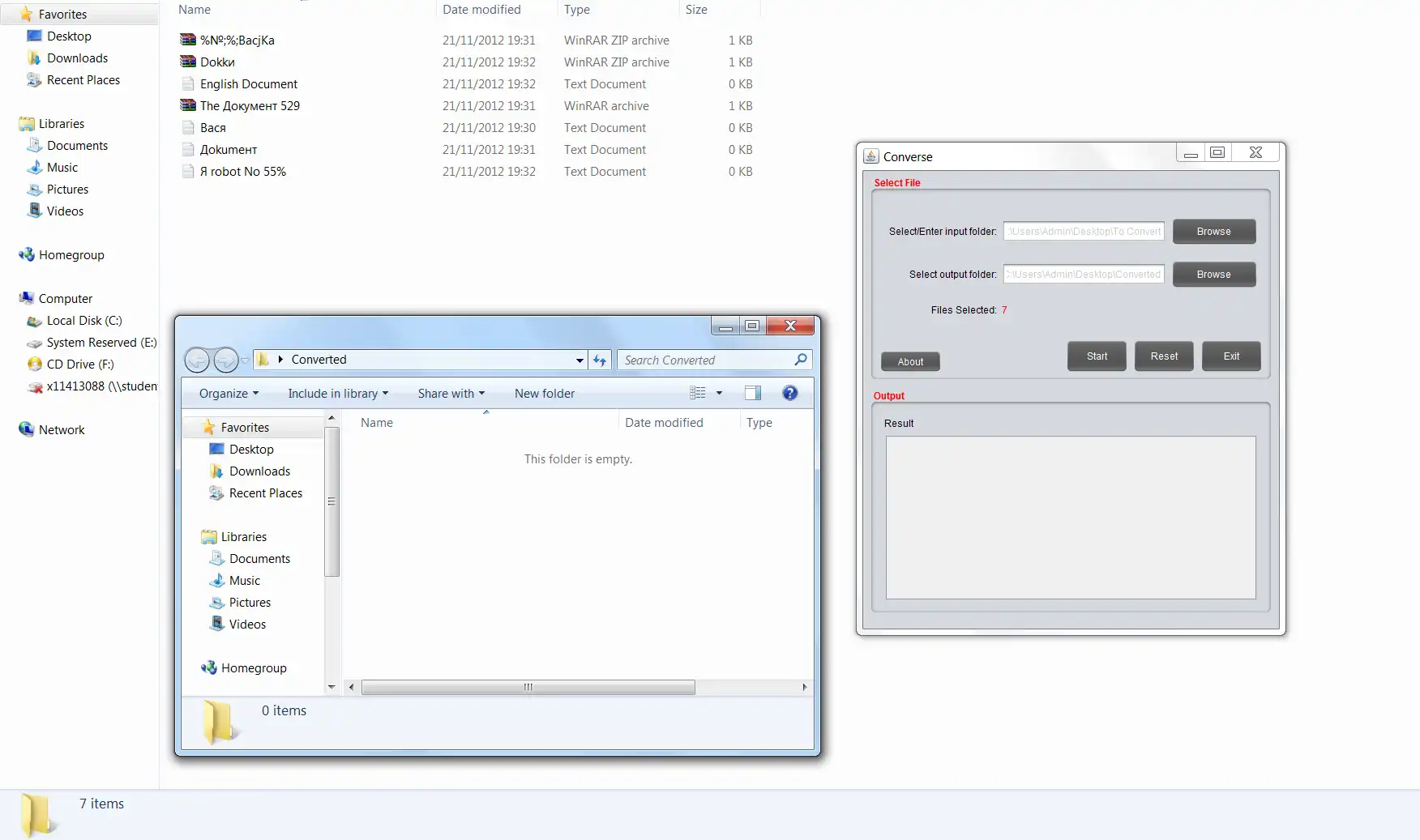
Task: Select Libraries in Converted window sidebar
Action: [244, 537]
